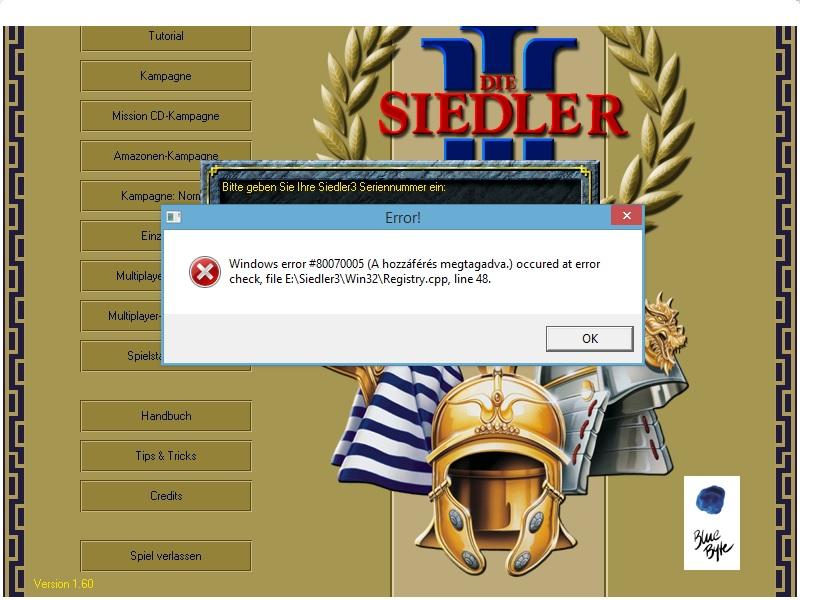Image resolution: width=837 pixels, height=600 pixels.
Task: Click the Seriennummer entry field
Action: (400, 199)
